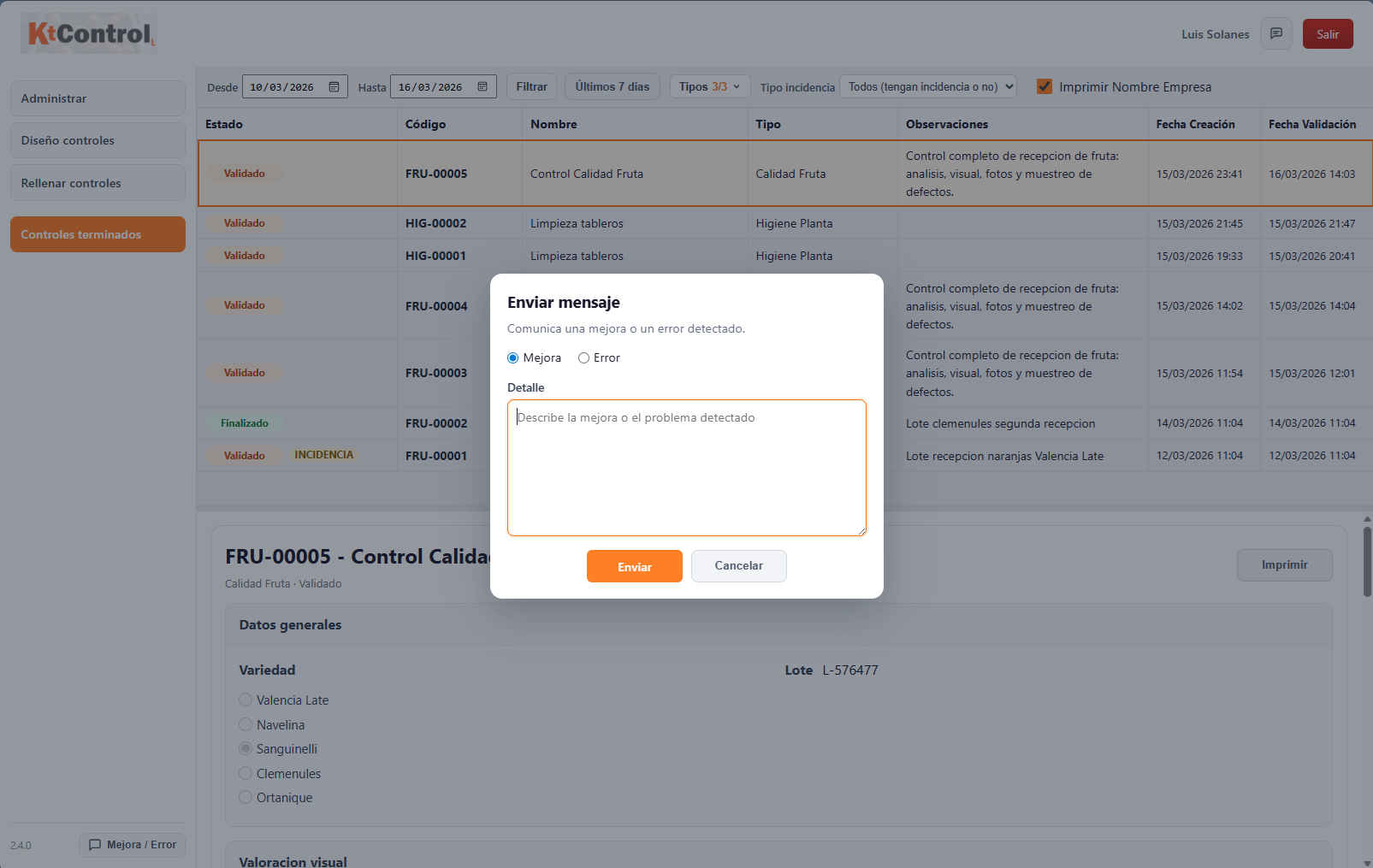Screen dimensions: 1373x868
Task: Click the Últimos 7 días button
Action: [612, 87]
